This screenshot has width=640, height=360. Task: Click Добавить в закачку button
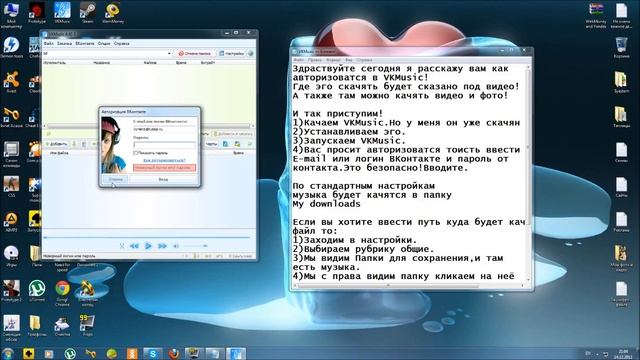coord(233,134)
